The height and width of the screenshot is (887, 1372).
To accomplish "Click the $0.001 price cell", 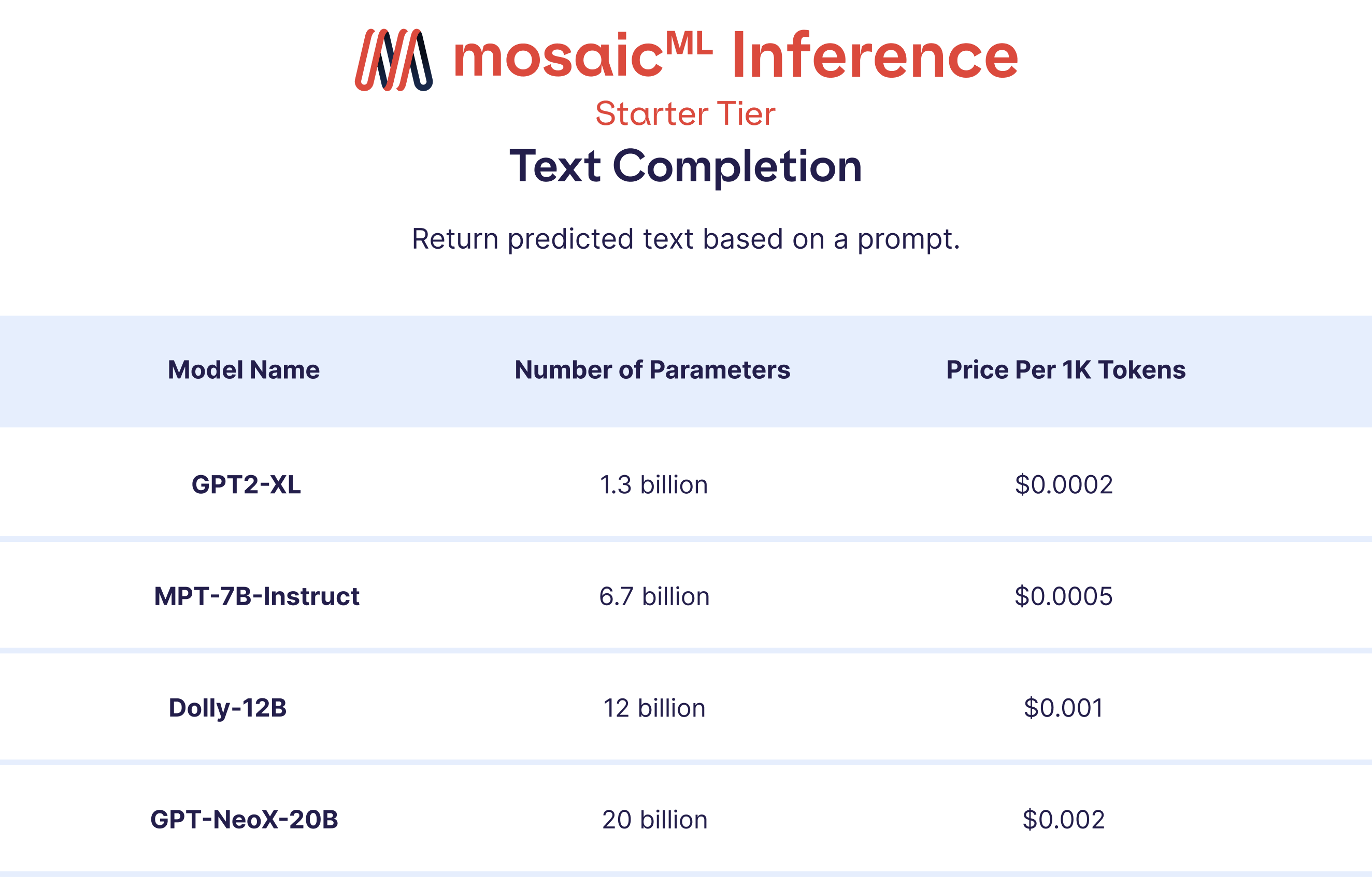I will (1064, 708).
